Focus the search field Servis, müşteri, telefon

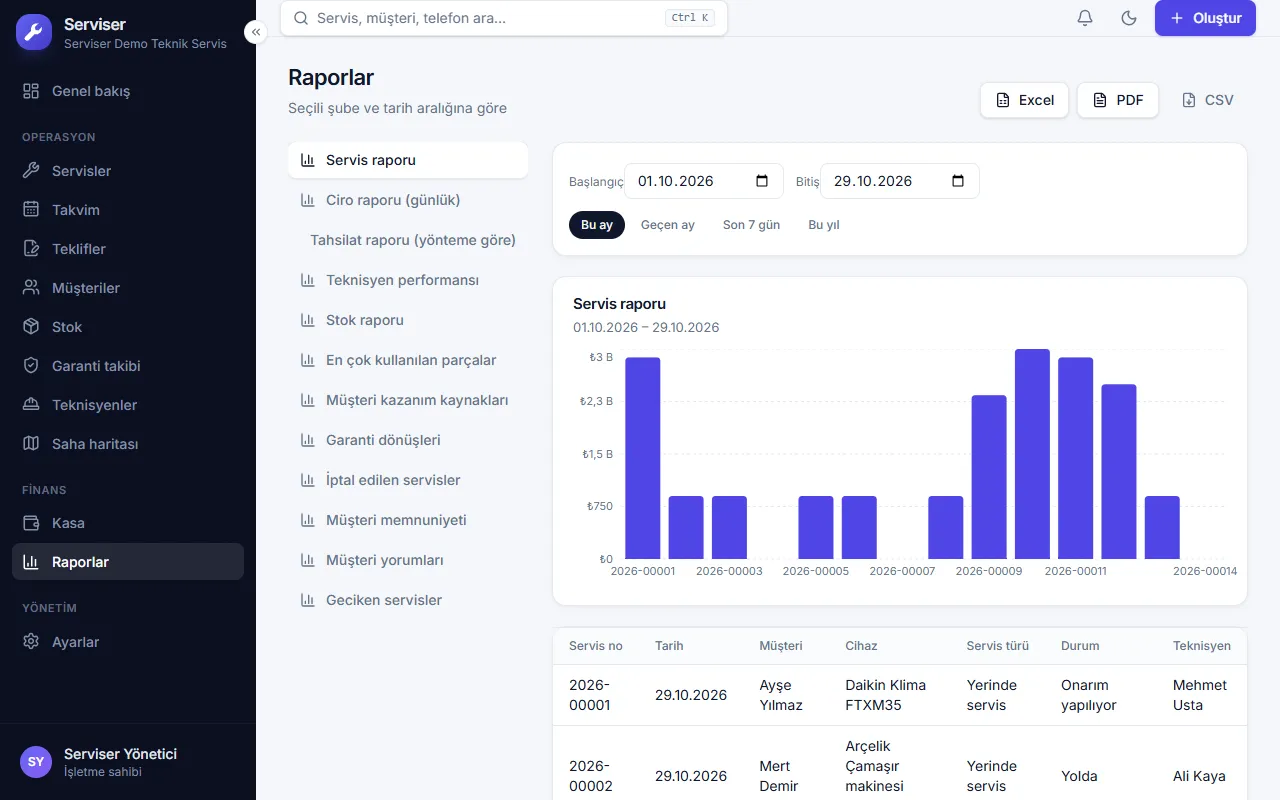[504, 18]
